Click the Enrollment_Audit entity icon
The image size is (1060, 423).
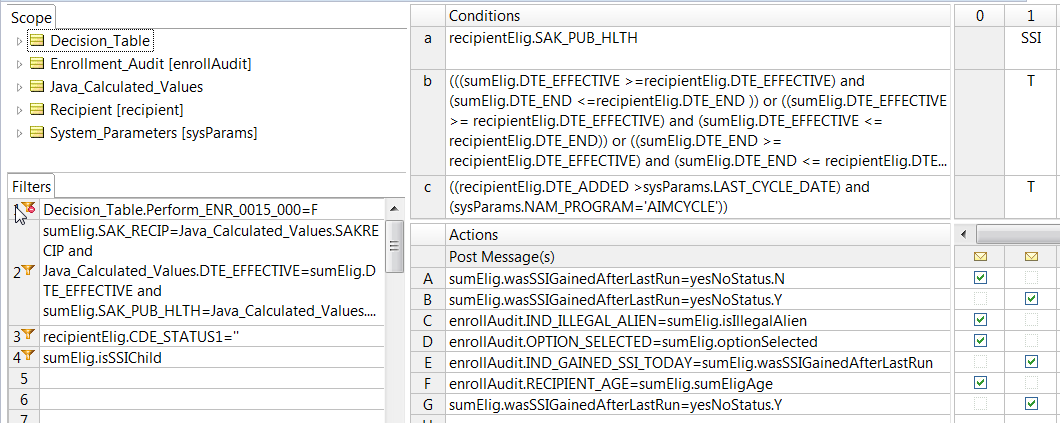[x=37, y=64]
